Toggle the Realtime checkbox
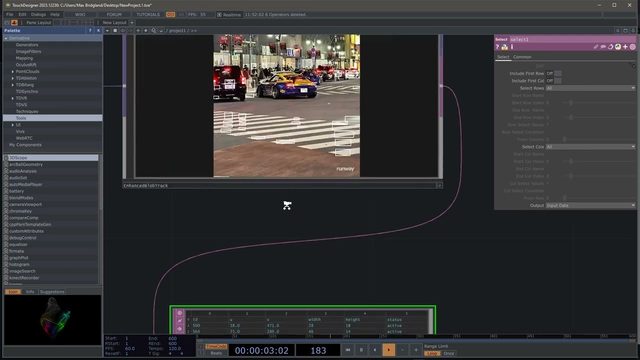Screen dimensions: 640x360 pos(219,15)
